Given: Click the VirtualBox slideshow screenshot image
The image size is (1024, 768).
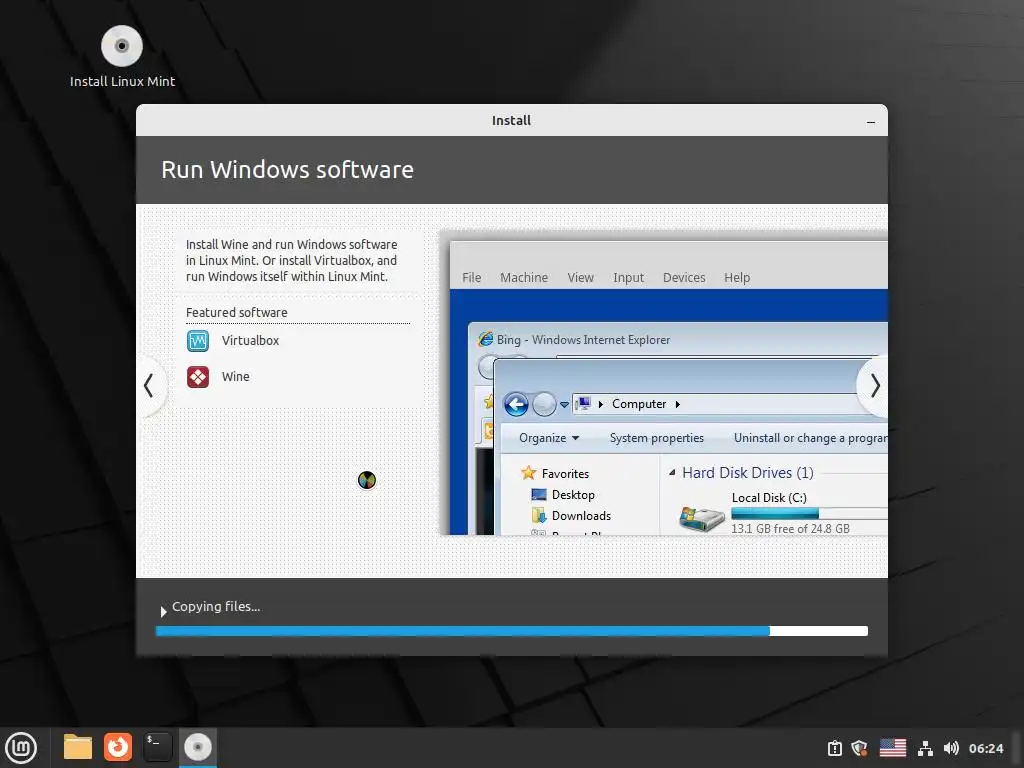Looking at the screenshot, I should tap(664, 383).
